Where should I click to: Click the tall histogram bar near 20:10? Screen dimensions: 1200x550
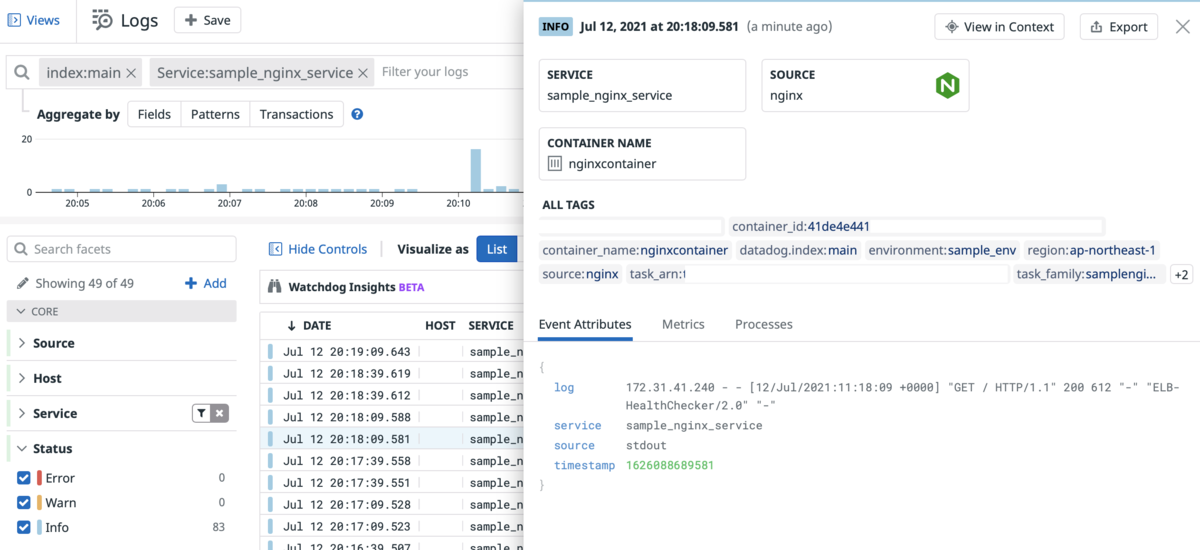click(476, 170)
